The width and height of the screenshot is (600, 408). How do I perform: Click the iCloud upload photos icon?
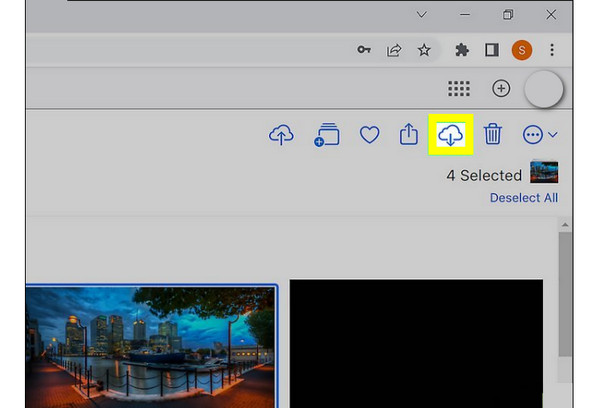[x=281, y=135]
